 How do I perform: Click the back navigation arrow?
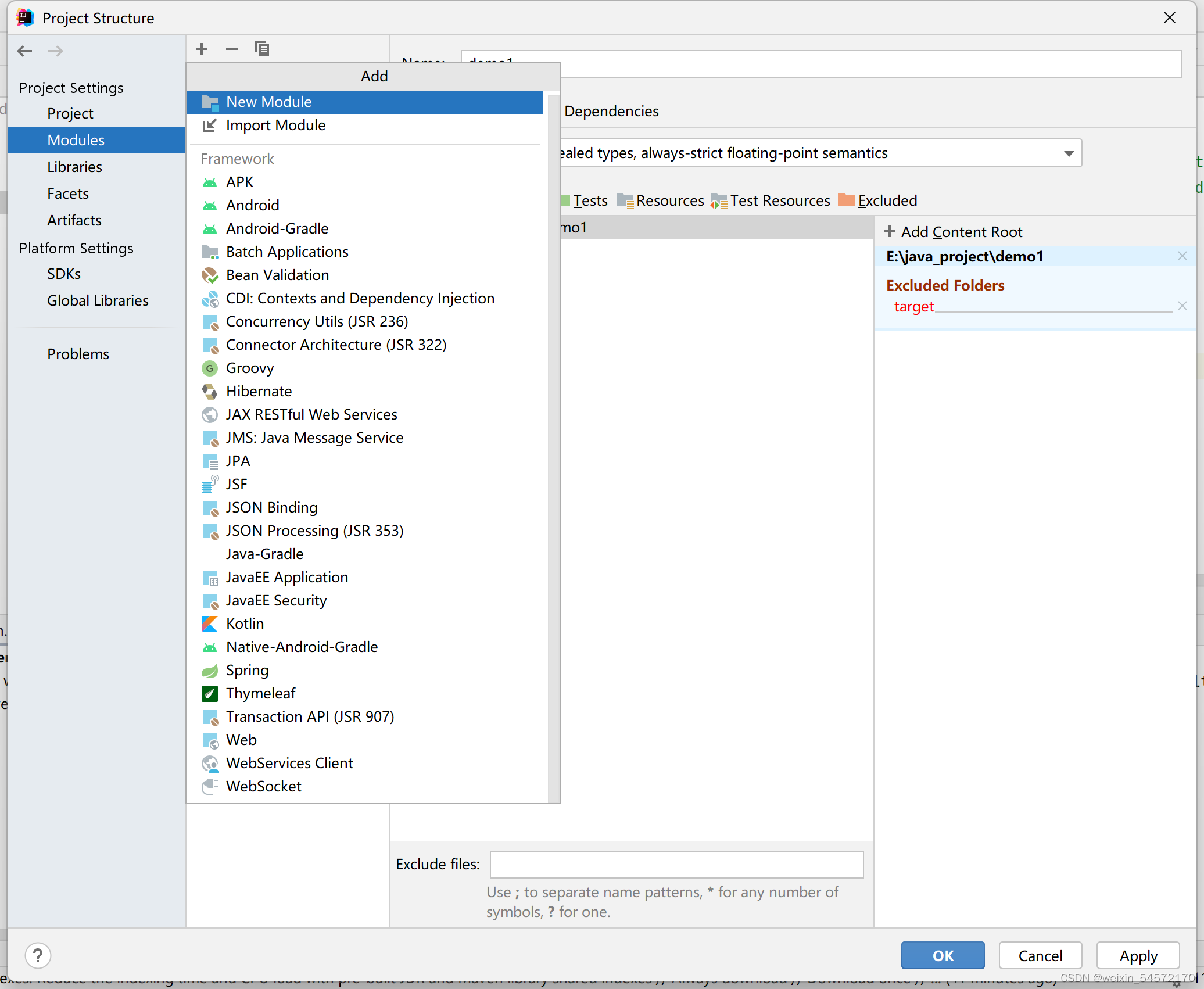pos(25,51)
